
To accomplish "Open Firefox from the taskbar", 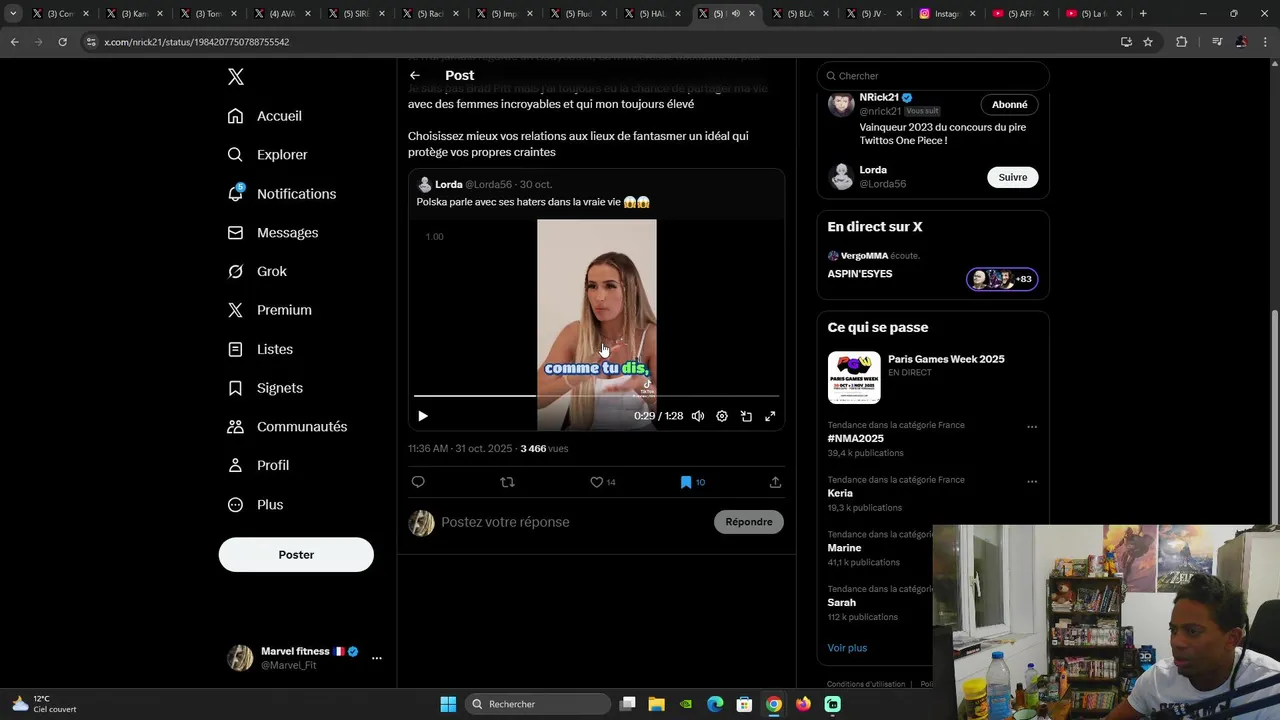I will point(803,704).
